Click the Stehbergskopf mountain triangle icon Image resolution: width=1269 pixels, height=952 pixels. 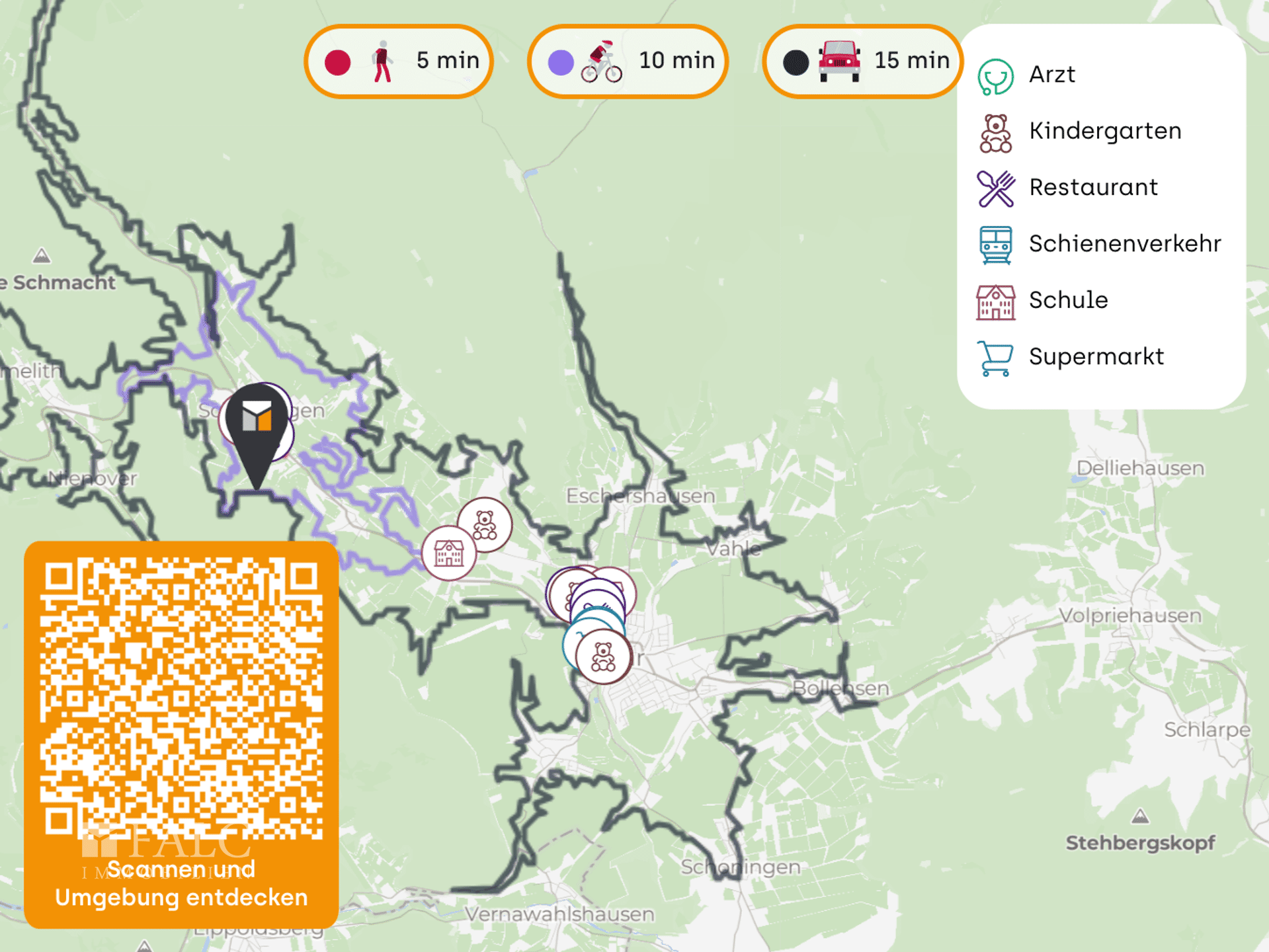click(1140, 816)
